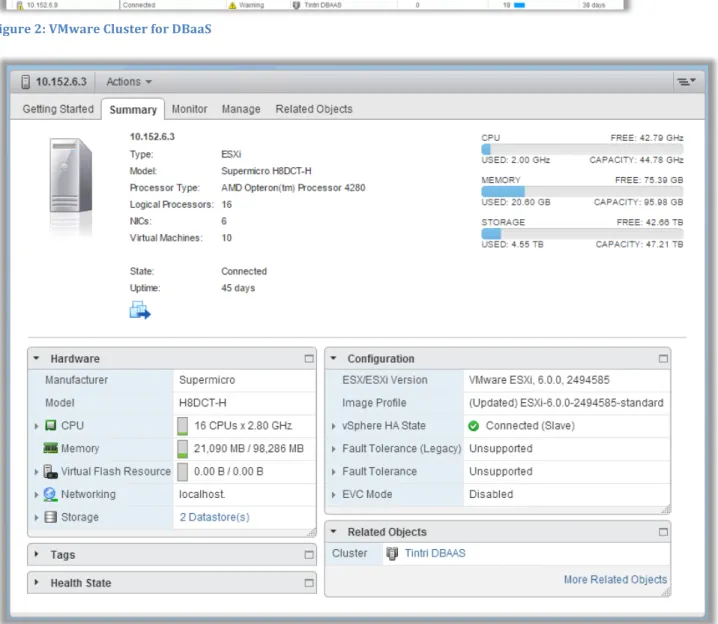The height and width of the screenshot is (624, 718).
Task: Click the Tintri DBAAS cluster icon
Action: [392, 553]
